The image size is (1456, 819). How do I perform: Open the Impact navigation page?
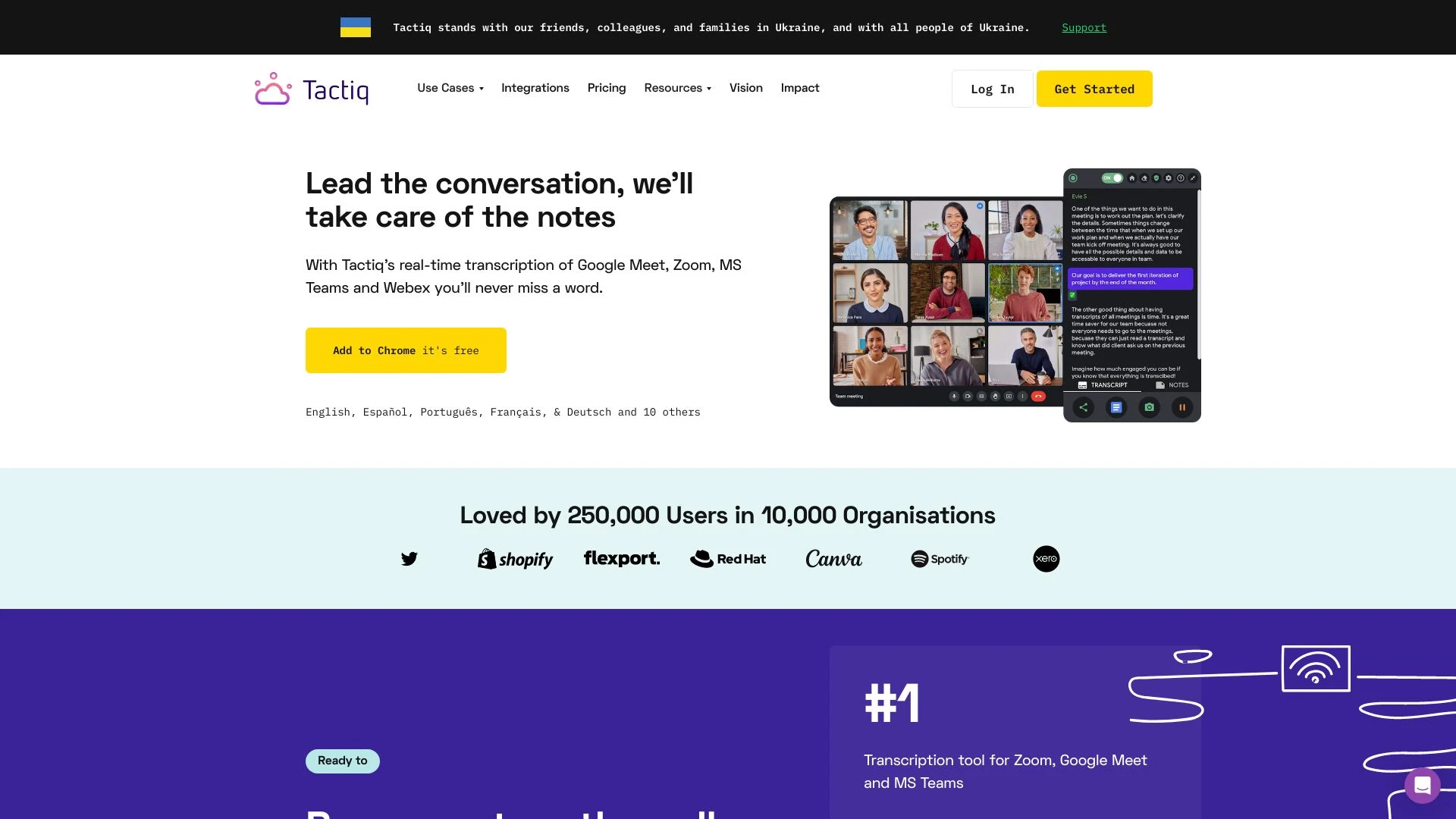[x=800, y=88]
